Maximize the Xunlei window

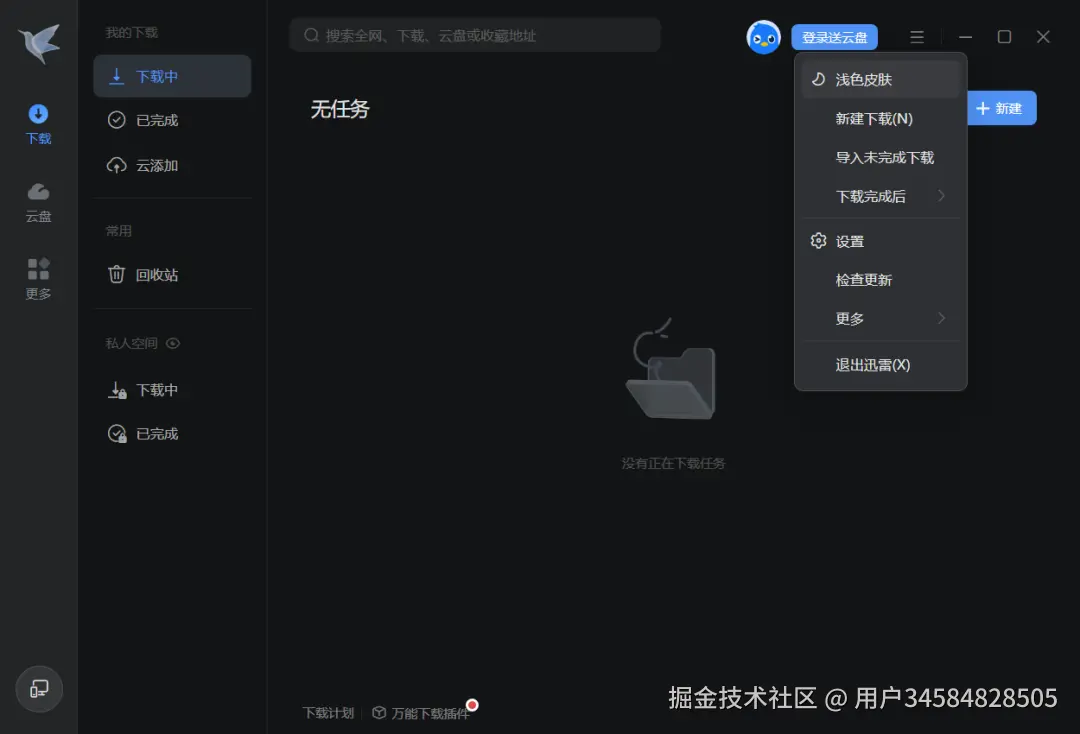click(x=1004, y=37)
